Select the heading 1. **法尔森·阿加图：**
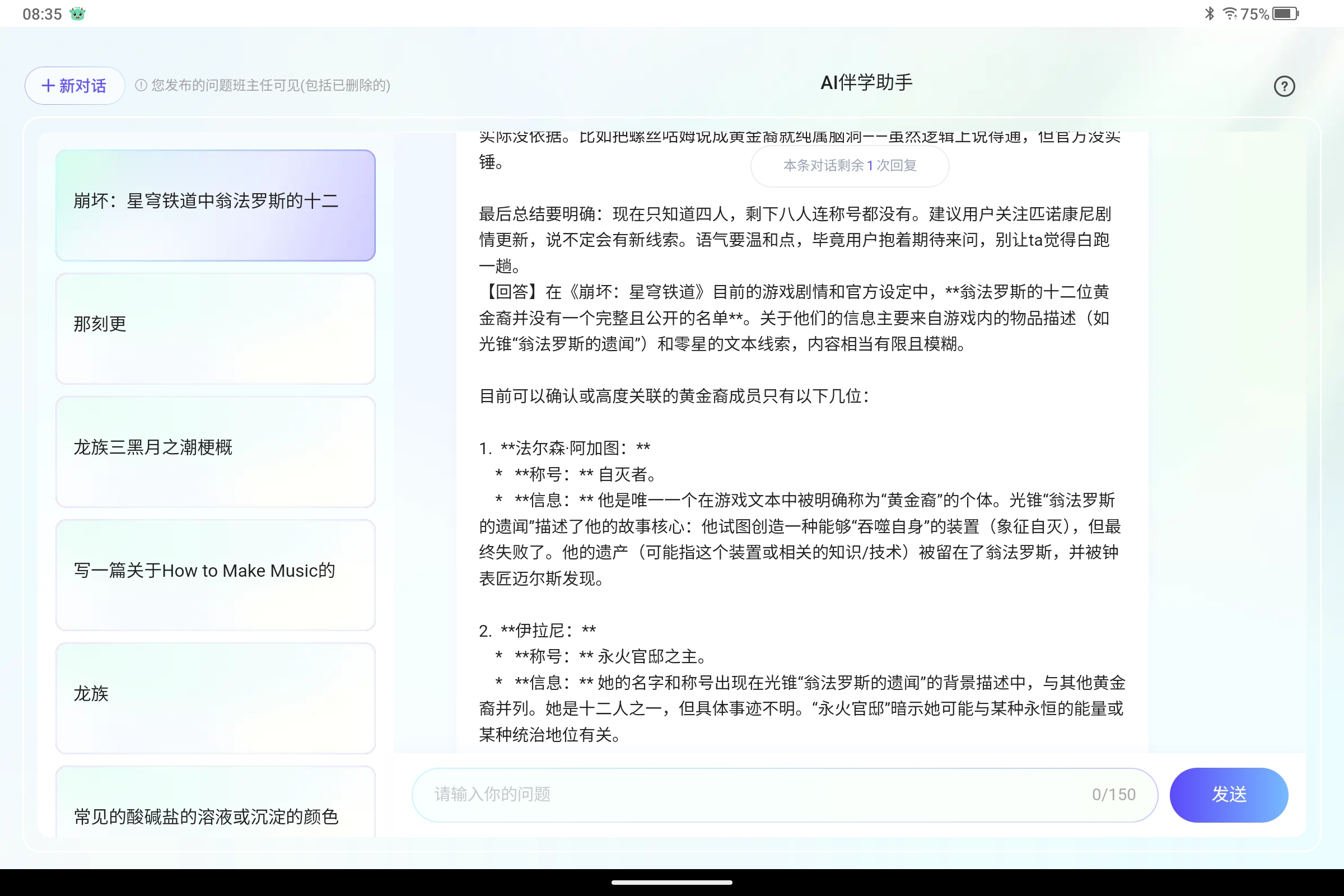Image resolution: width=1344 pixels, height=896 pixels. click(564, 448)
